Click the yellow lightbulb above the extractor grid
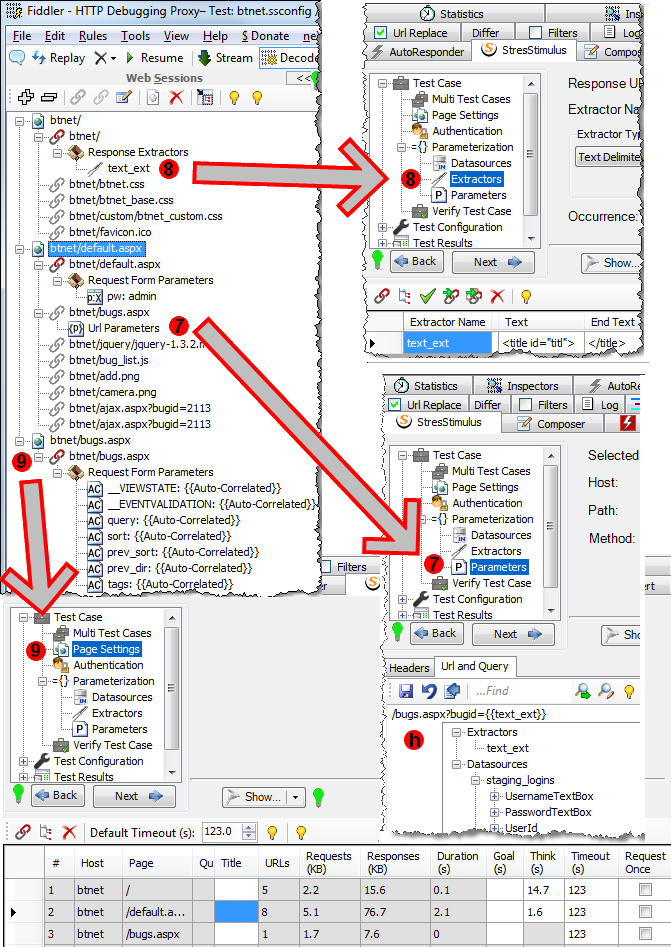The width and height of the screenshot is (671, 947). tap(526, 296)
